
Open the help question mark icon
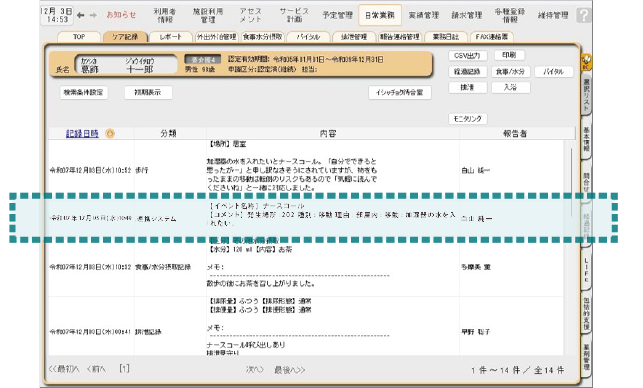coord(583,15)
